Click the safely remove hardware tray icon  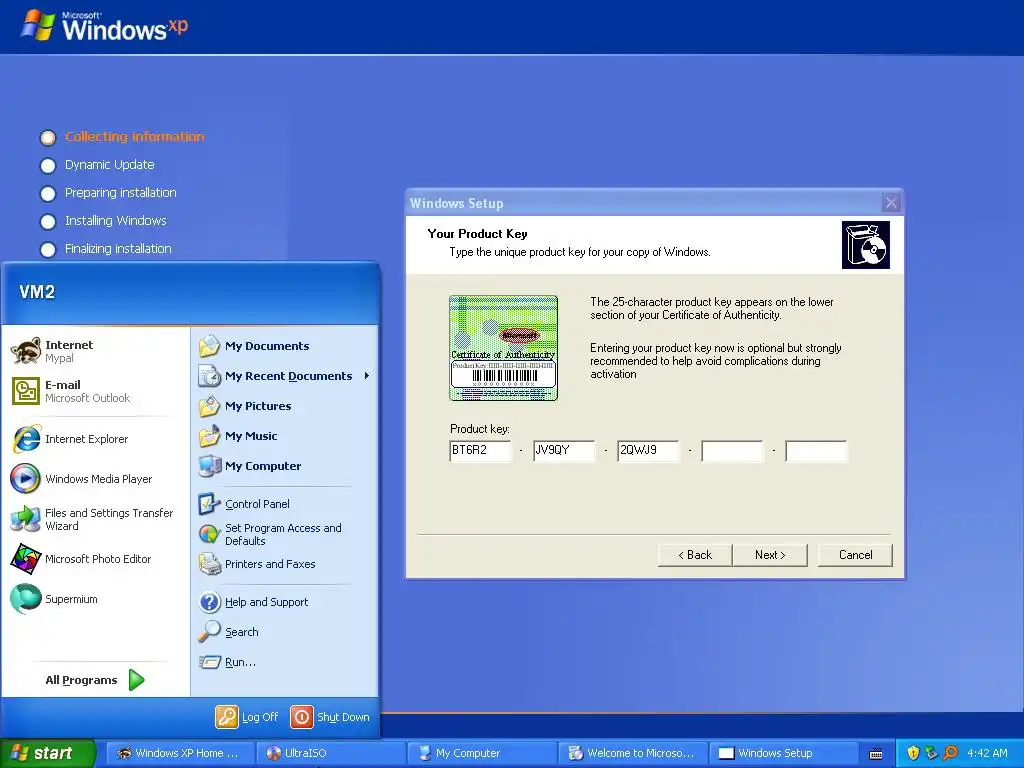931,753
